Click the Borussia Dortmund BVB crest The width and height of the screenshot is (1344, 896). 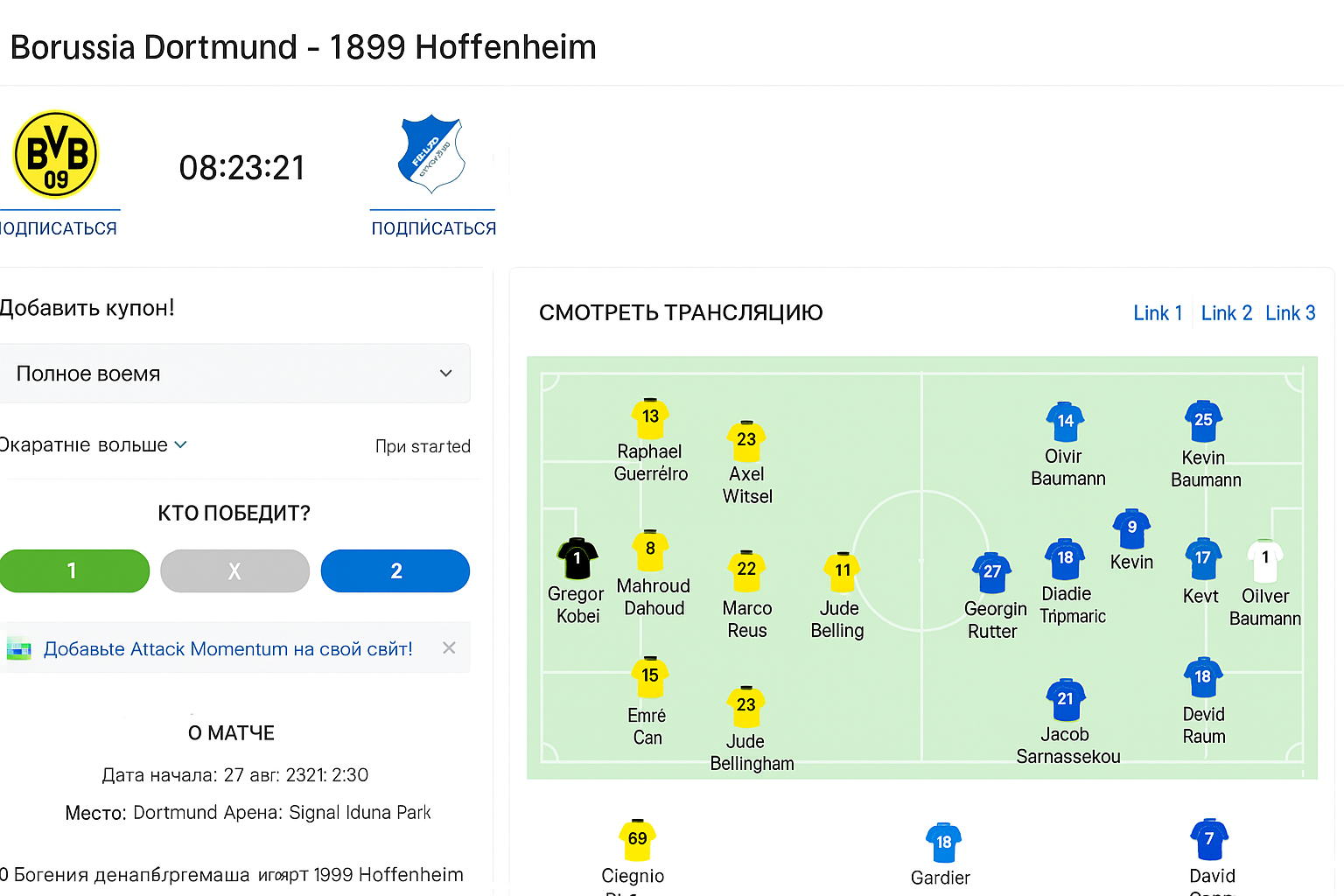pos(56,155)
